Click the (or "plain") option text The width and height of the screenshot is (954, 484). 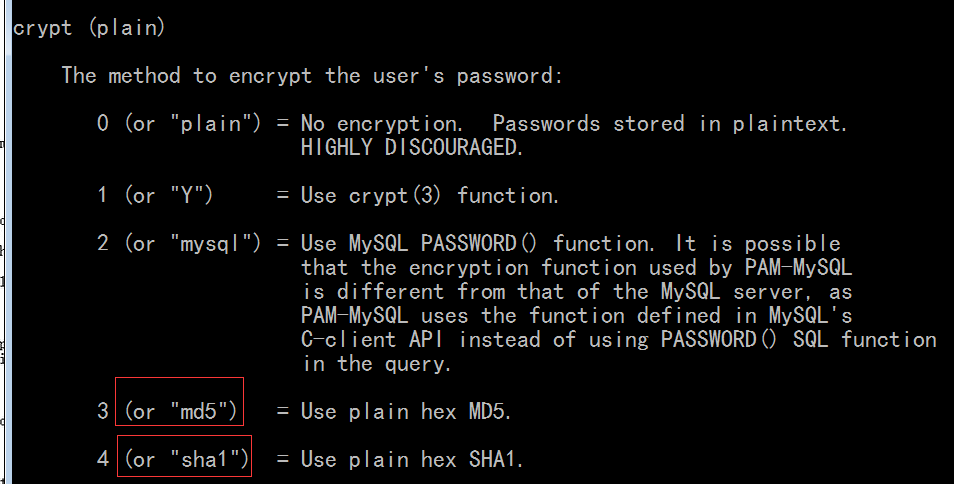(x=192, y=123)
